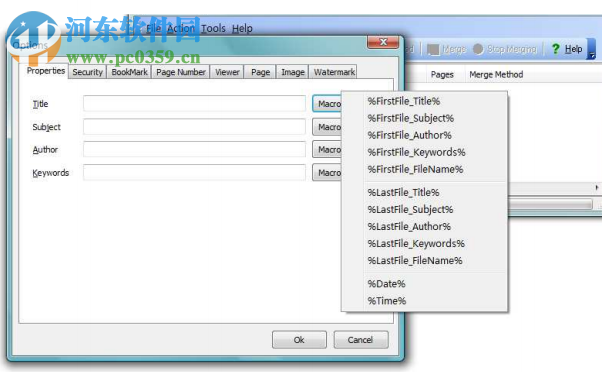The image size is (602, 372).
Task: Click the Pages column header
Action: pos(442,74)
